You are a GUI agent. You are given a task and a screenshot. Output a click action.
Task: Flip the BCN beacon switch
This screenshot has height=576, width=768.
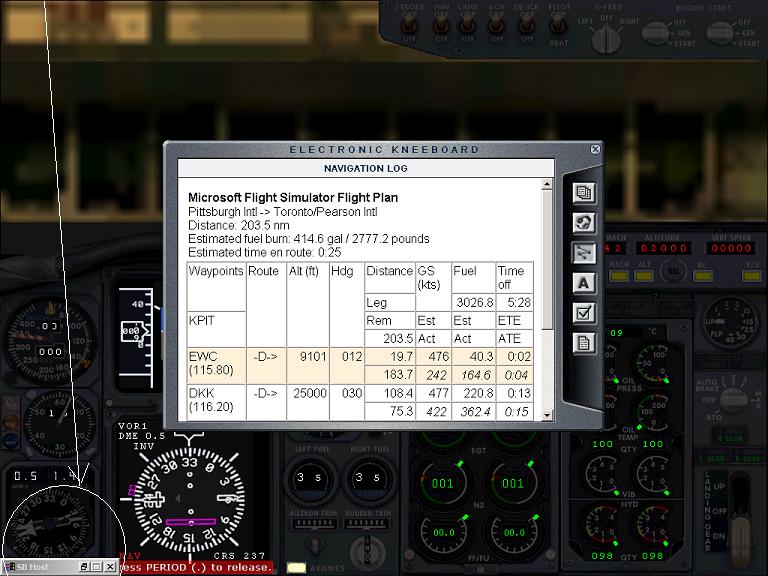[x=496, y=25]
